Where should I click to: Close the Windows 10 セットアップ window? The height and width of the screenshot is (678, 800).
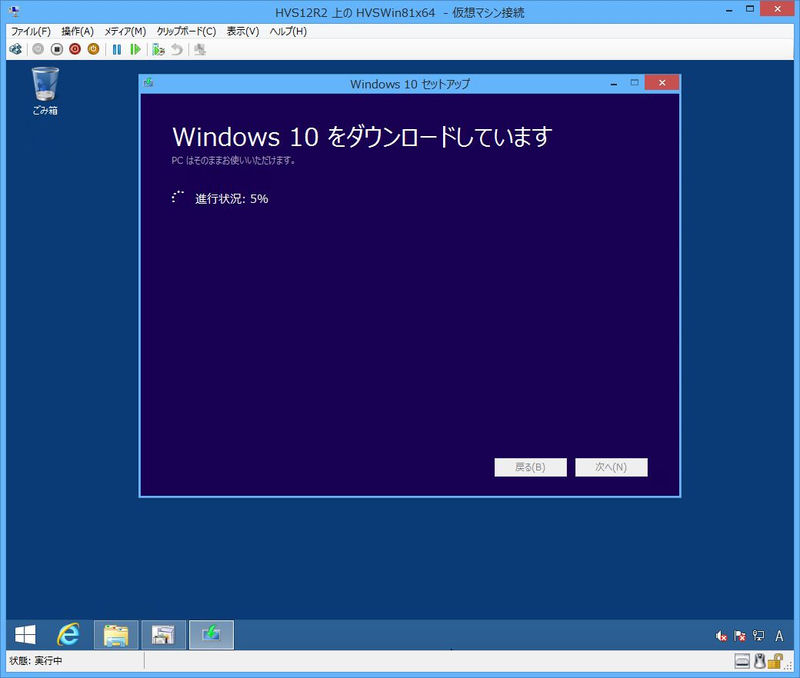[662, 83]
